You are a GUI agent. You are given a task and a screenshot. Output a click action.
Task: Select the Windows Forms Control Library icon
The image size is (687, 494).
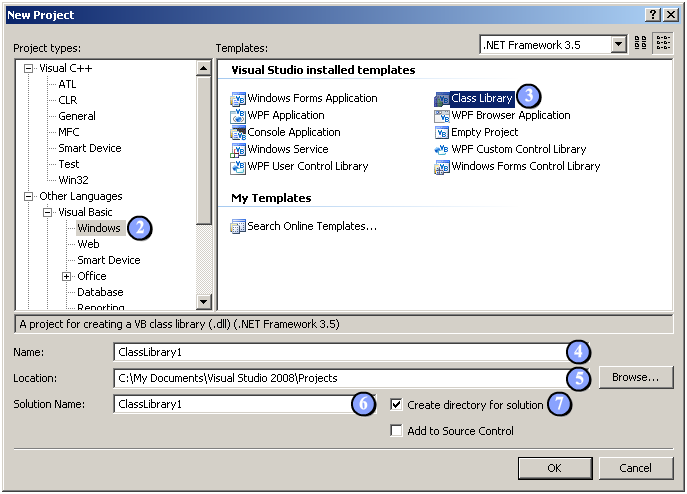pos(442,167)
